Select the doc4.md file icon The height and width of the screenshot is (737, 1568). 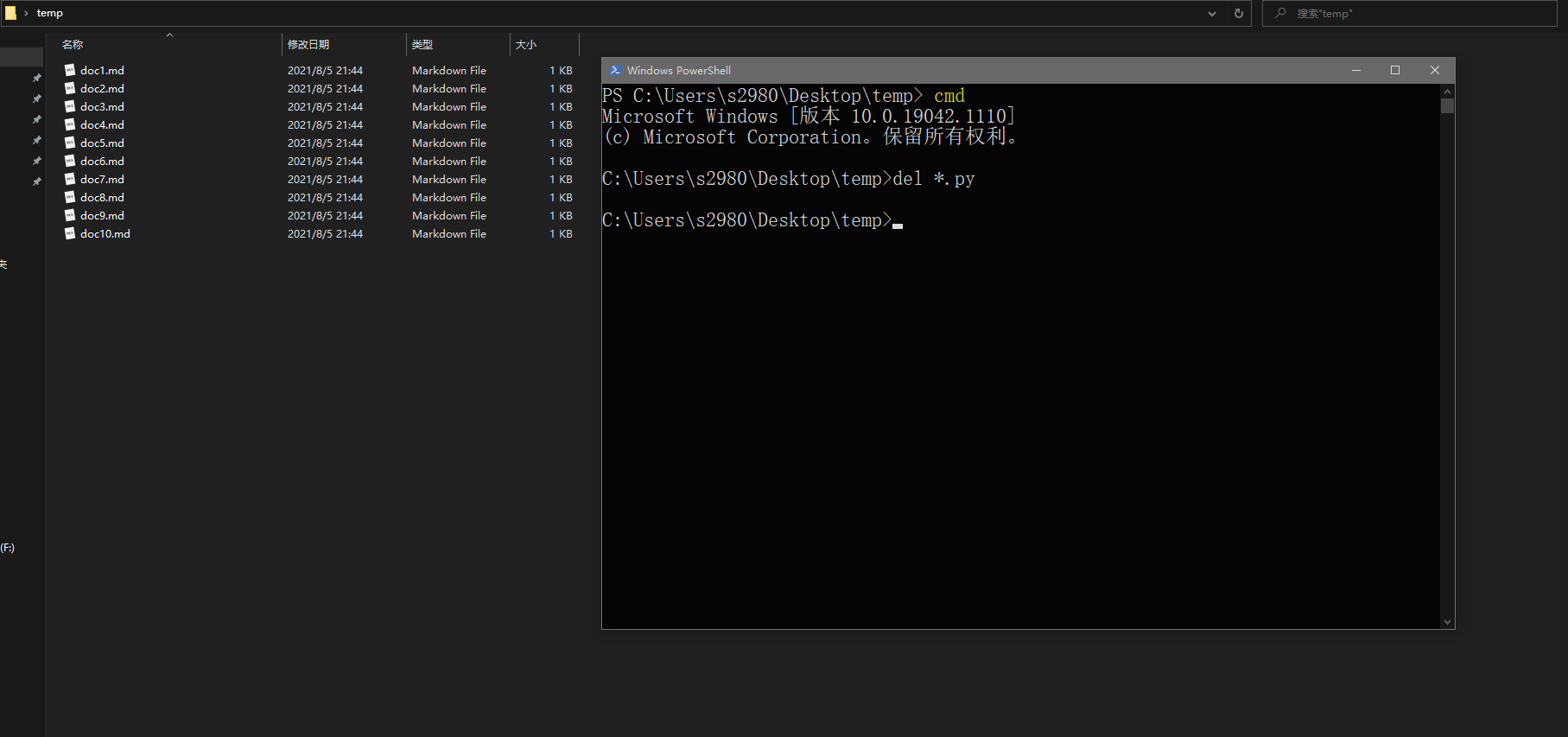click(x=70, y=124)
